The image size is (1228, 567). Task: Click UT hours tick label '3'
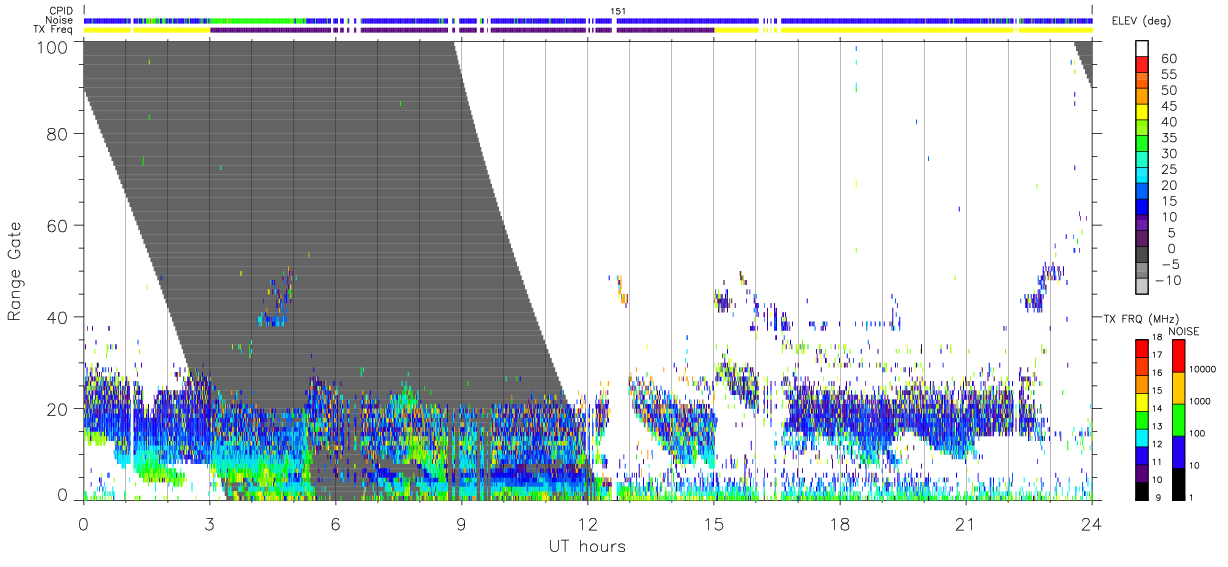[x=209, y=524]
